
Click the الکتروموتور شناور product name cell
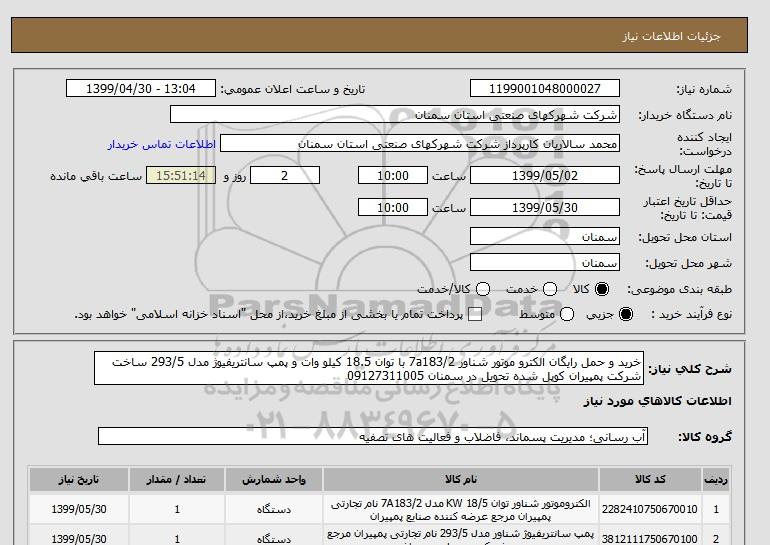(461, 510)
